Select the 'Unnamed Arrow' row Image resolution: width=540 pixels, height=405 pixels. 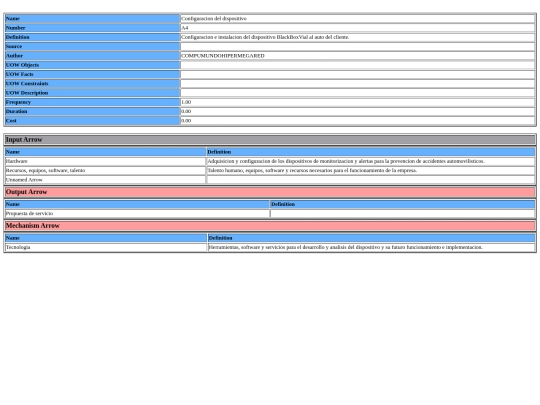point(105,180)
